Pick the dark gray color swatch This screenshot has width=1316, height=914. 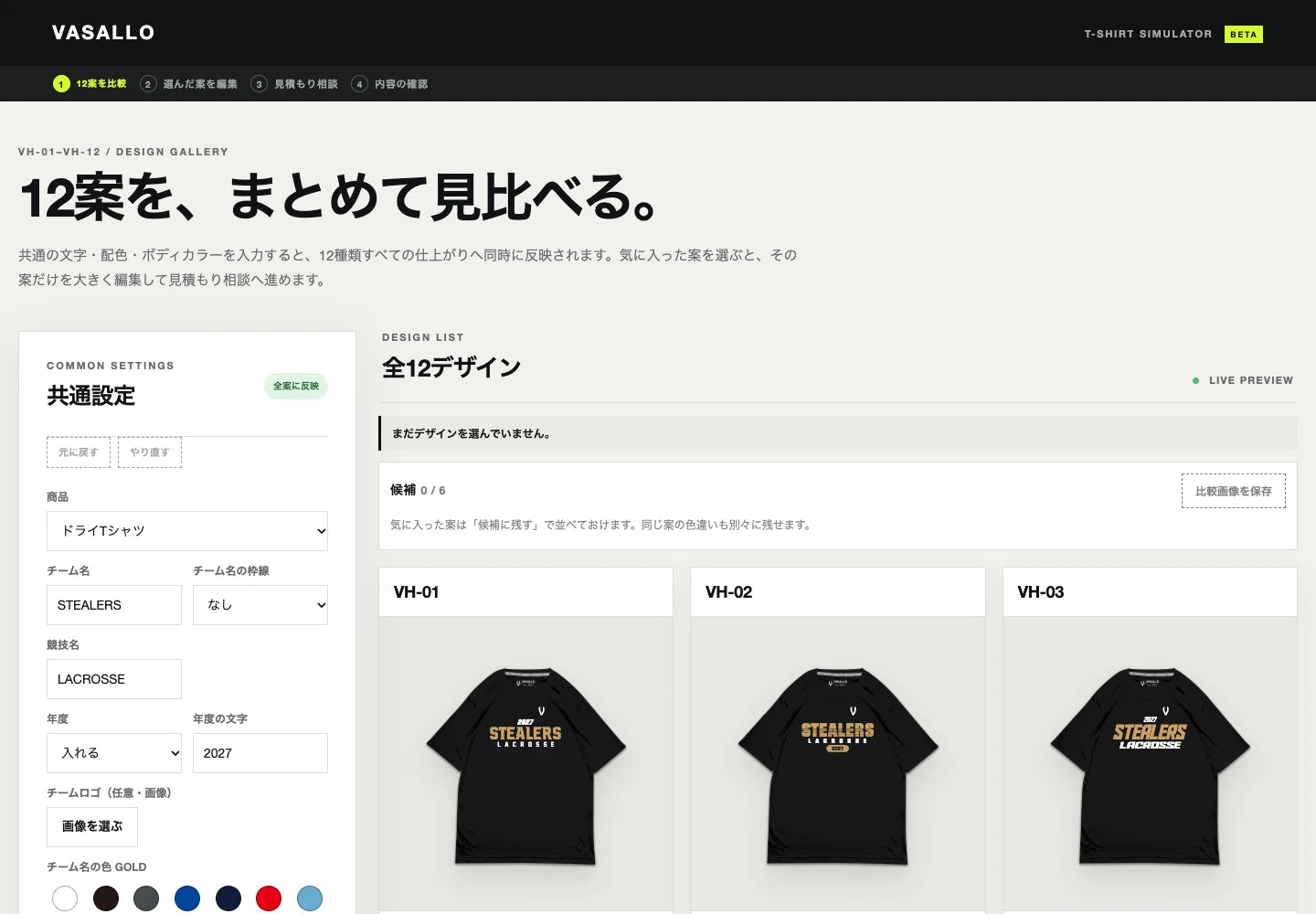(146, 898)
